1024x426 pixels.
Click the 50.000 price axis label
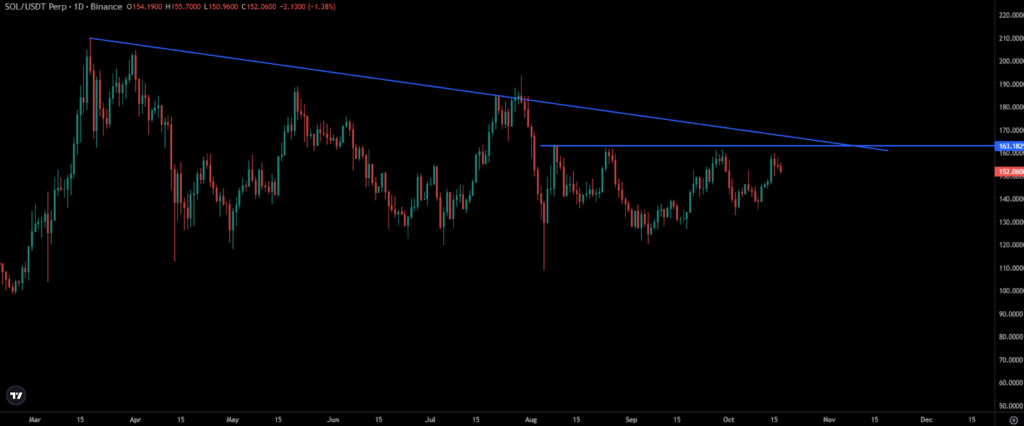point(1011,406)
